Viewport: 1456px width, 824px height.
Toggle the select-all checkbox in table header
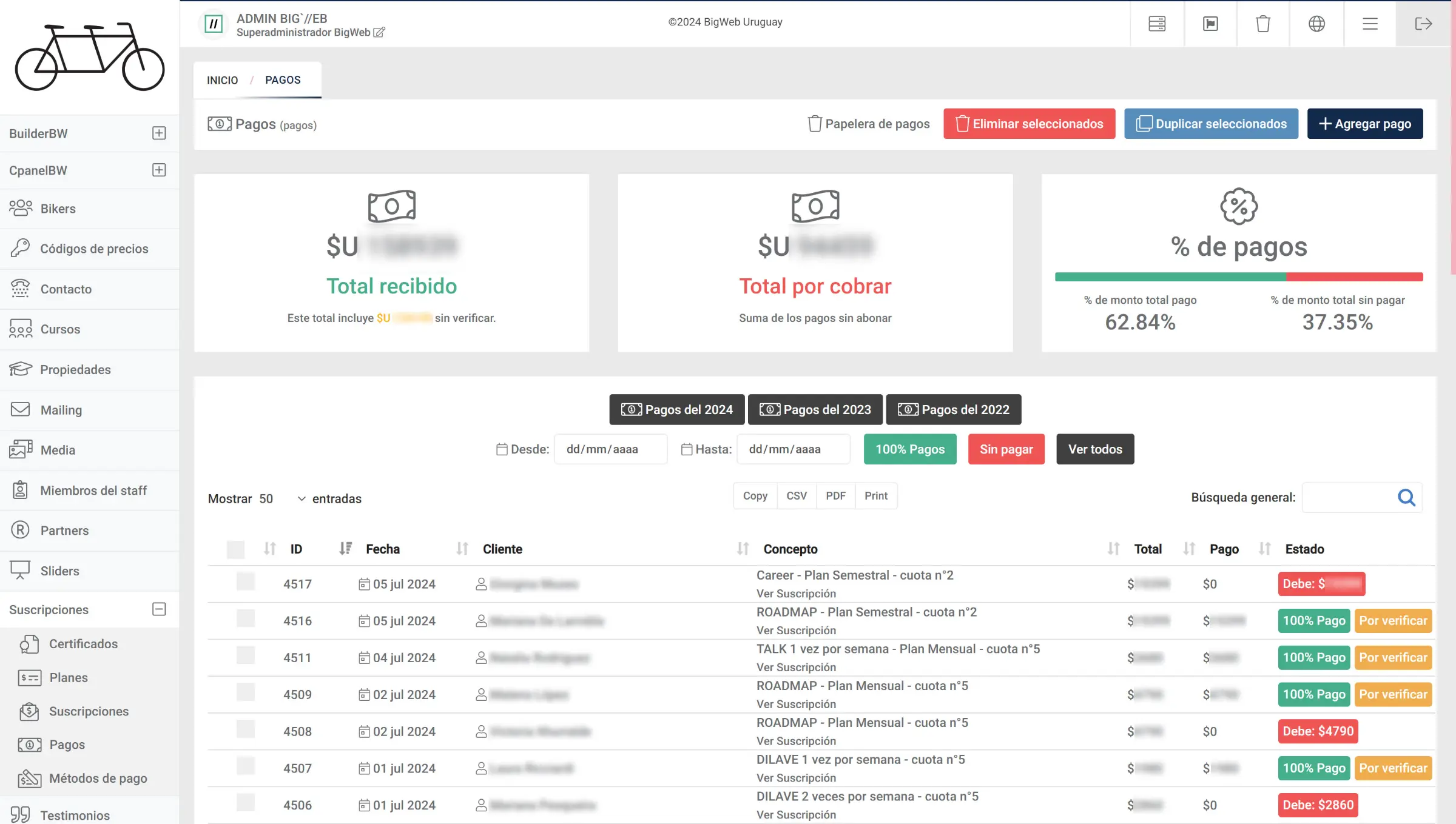point(235,549)
